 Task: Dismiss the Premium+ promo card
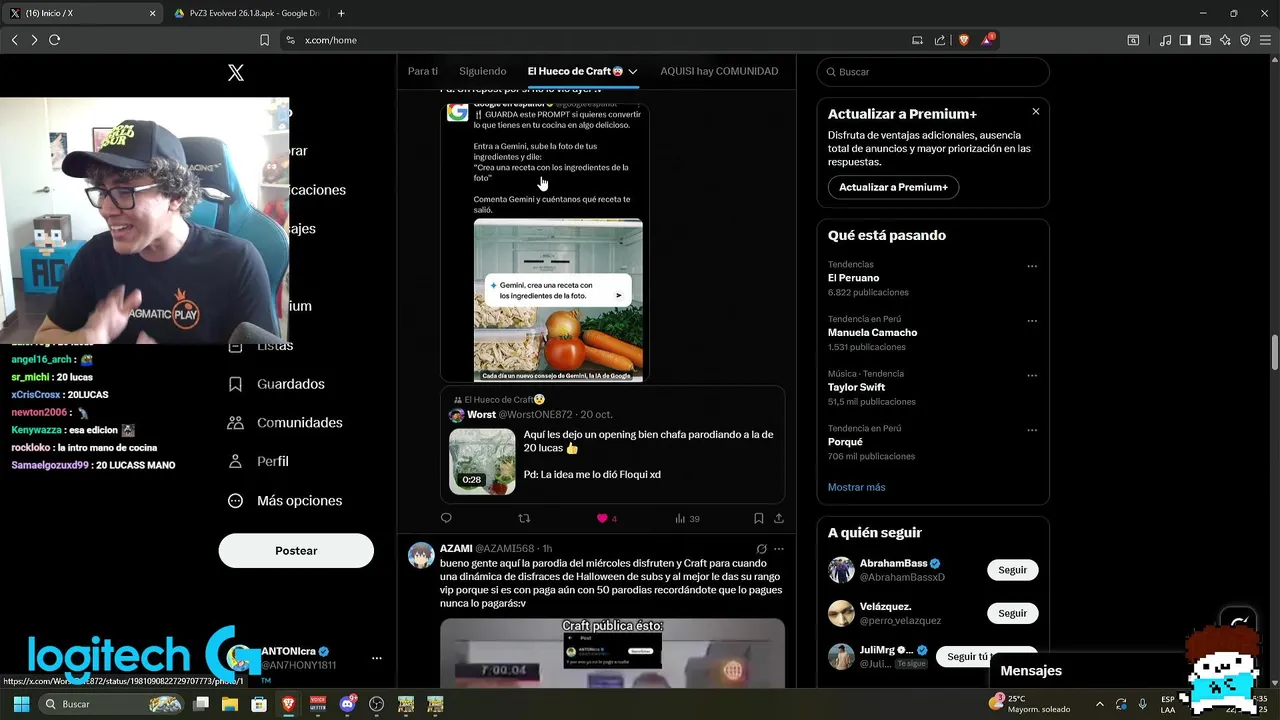(1036, 112)
